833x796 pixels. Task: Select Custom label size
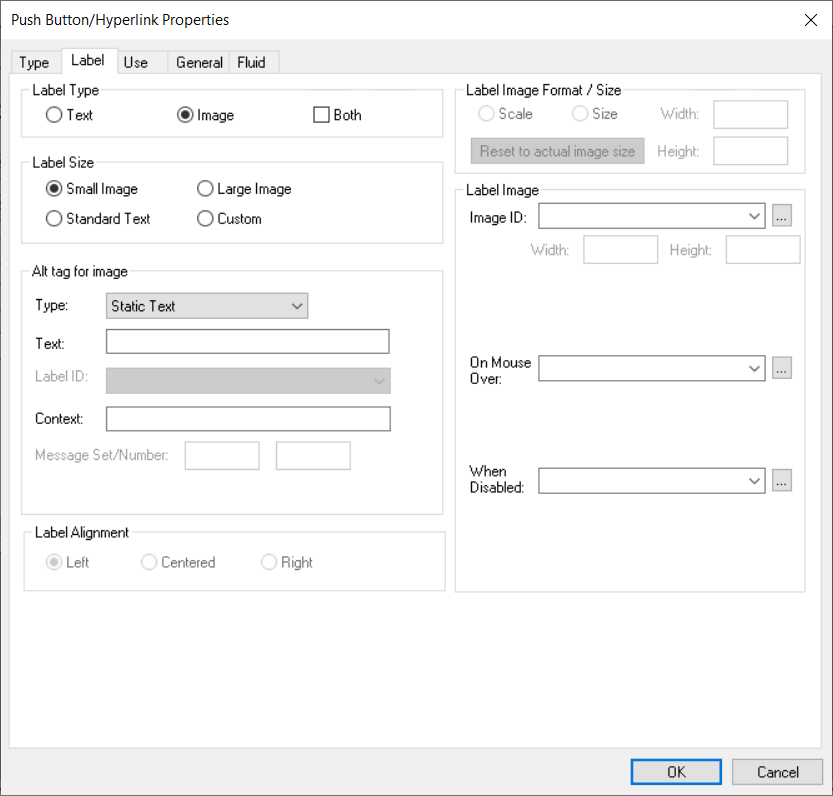(205, 218)
